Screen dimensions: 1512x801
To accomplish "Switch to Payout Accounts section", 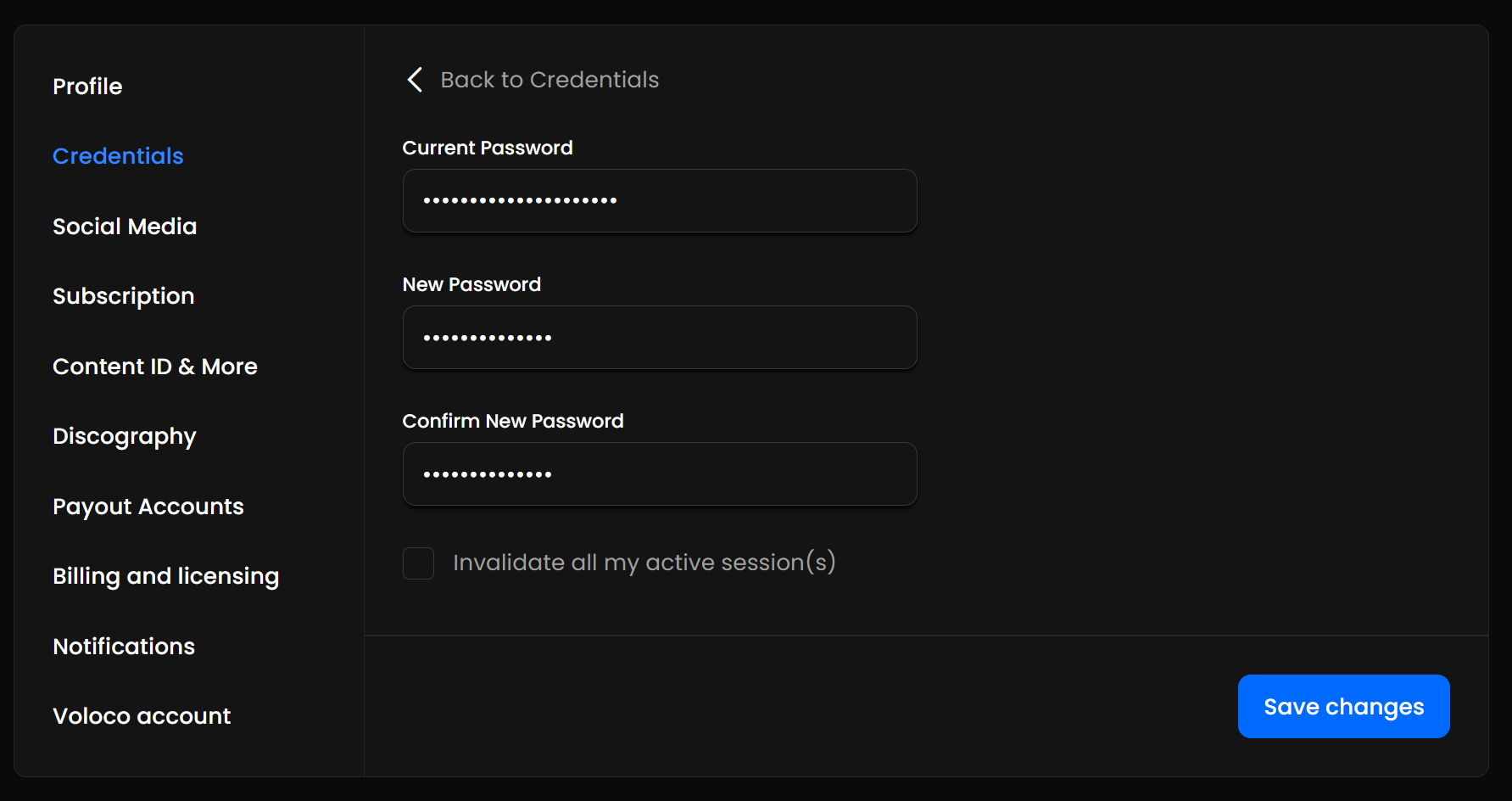I will 148,507.
